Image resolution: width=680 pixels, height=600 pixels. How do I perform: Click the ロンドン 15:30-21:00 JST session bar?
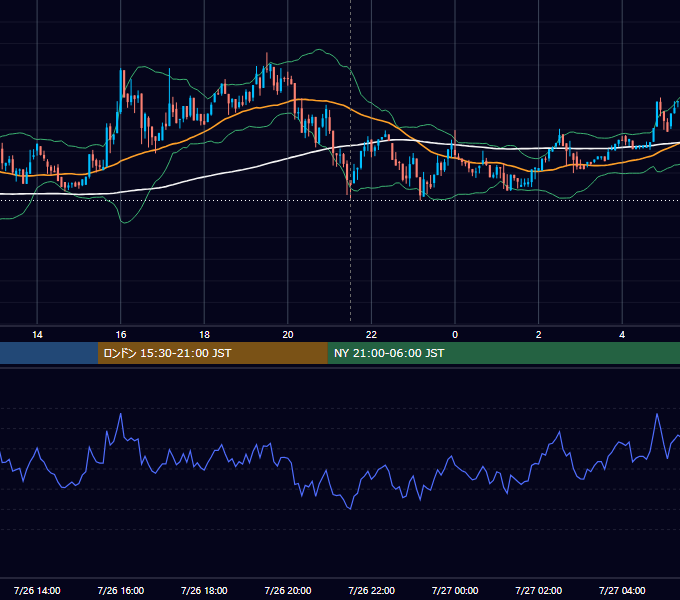coord(212,353)
